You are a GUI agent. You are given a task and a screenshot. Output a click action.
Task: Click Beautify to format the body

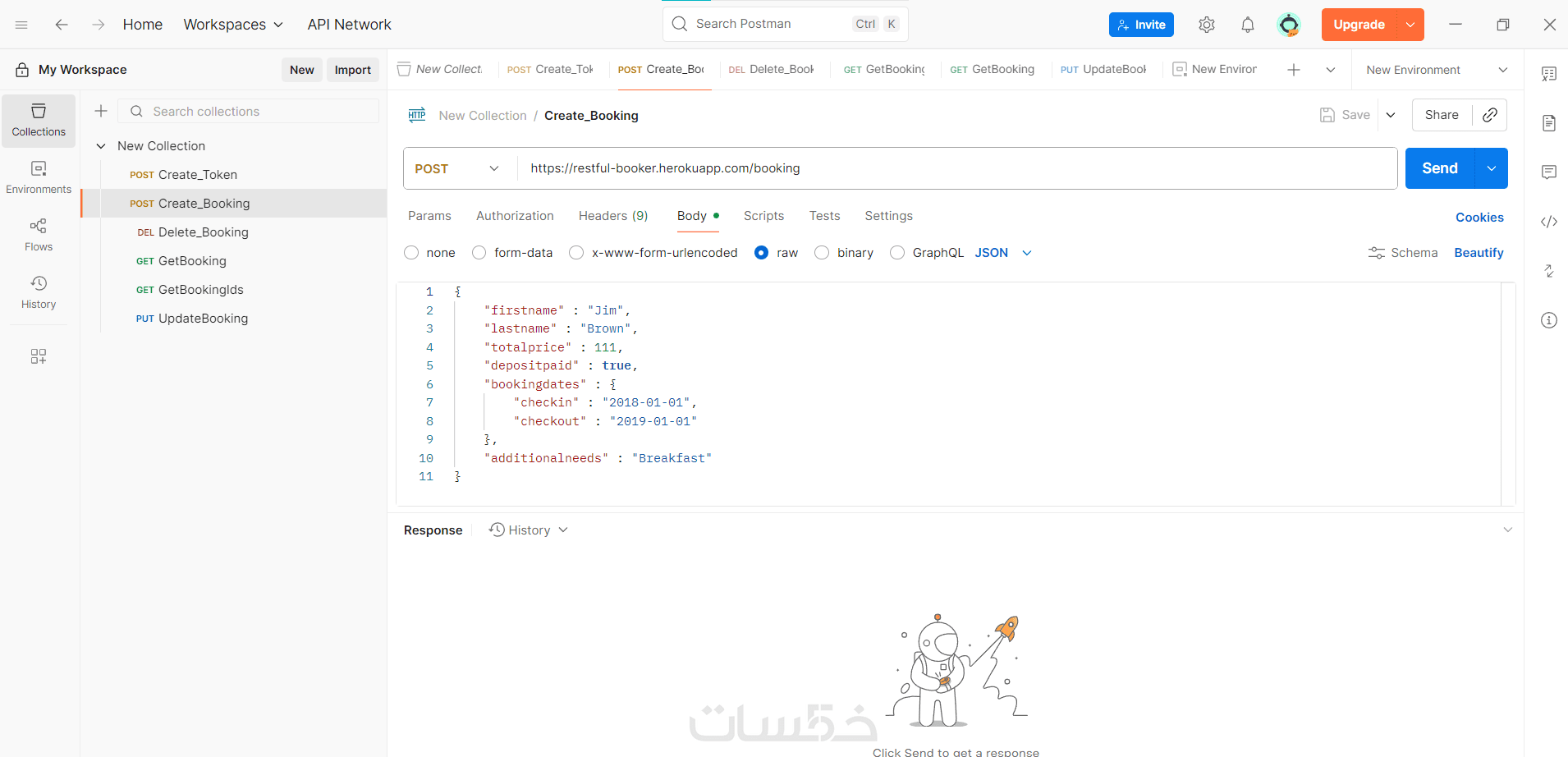click(x=1479, y=253)
